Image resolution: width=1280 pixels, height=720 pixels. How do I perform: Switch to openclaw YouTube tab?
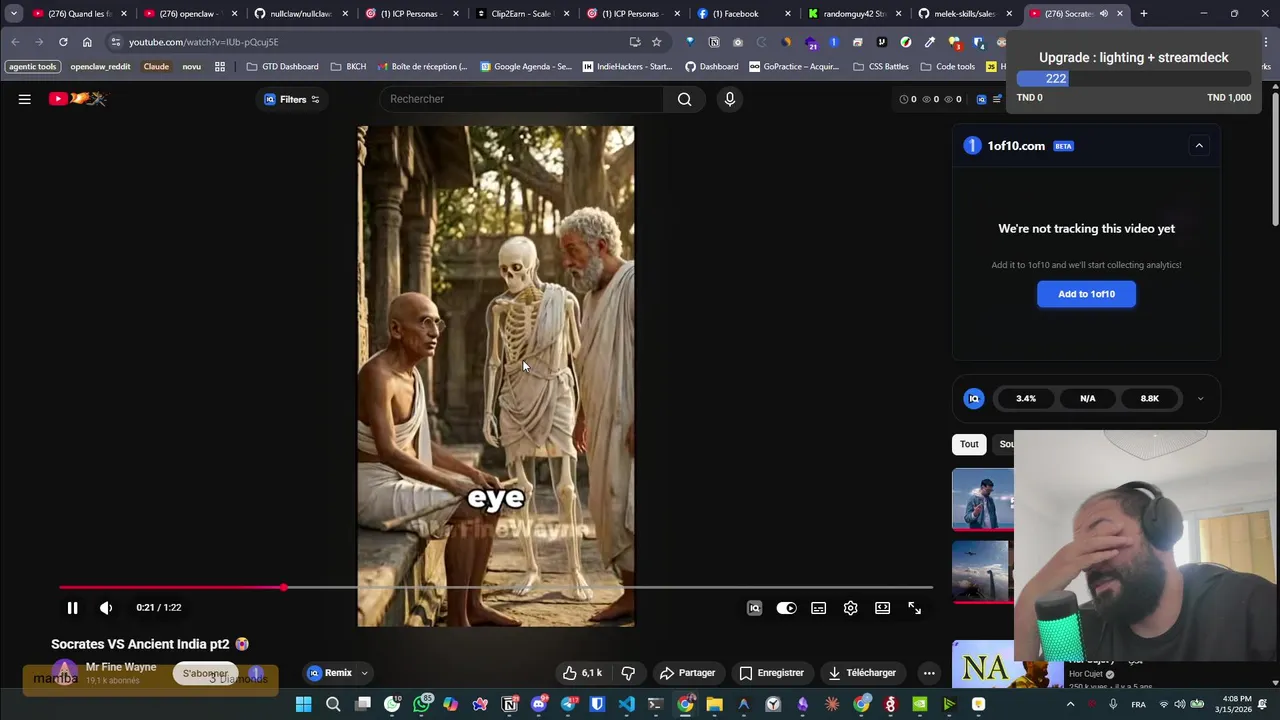pos(192,14)
